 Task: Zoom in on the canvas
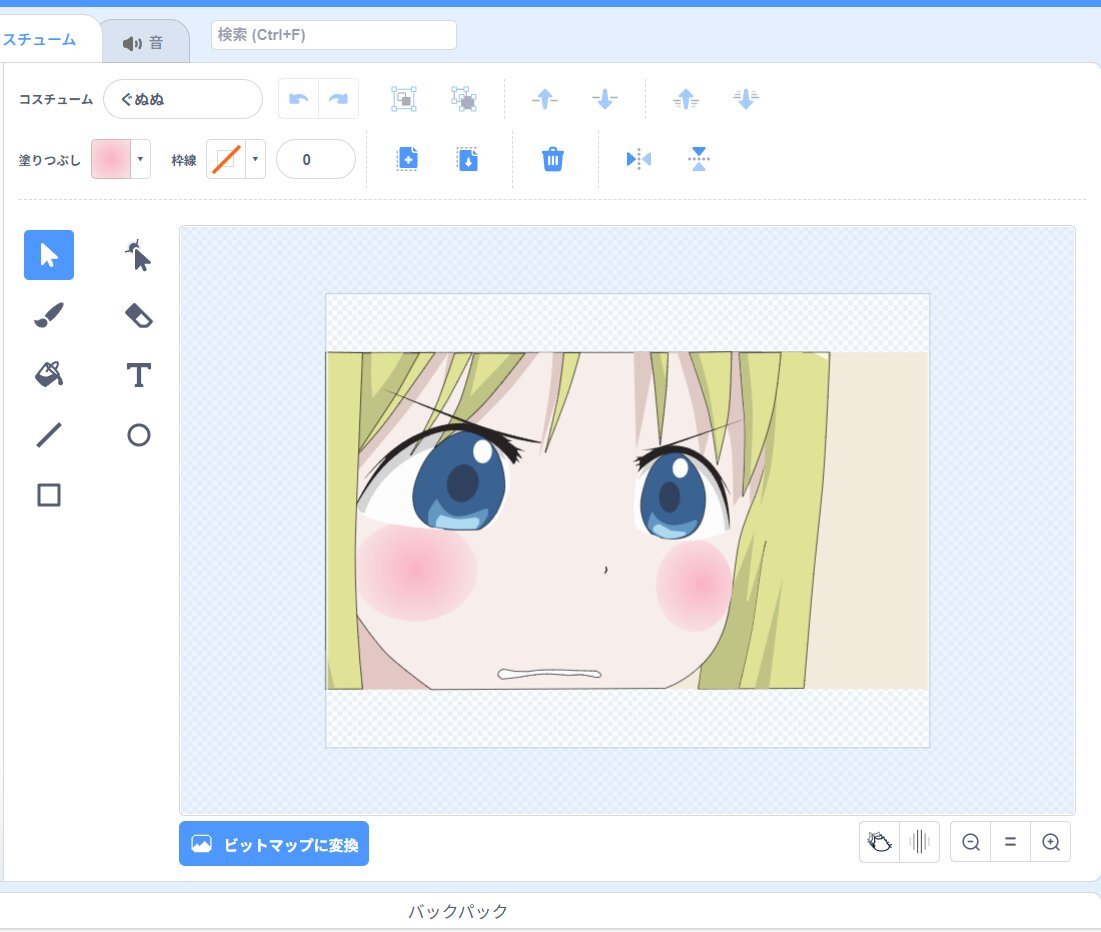click(1050, 841)
